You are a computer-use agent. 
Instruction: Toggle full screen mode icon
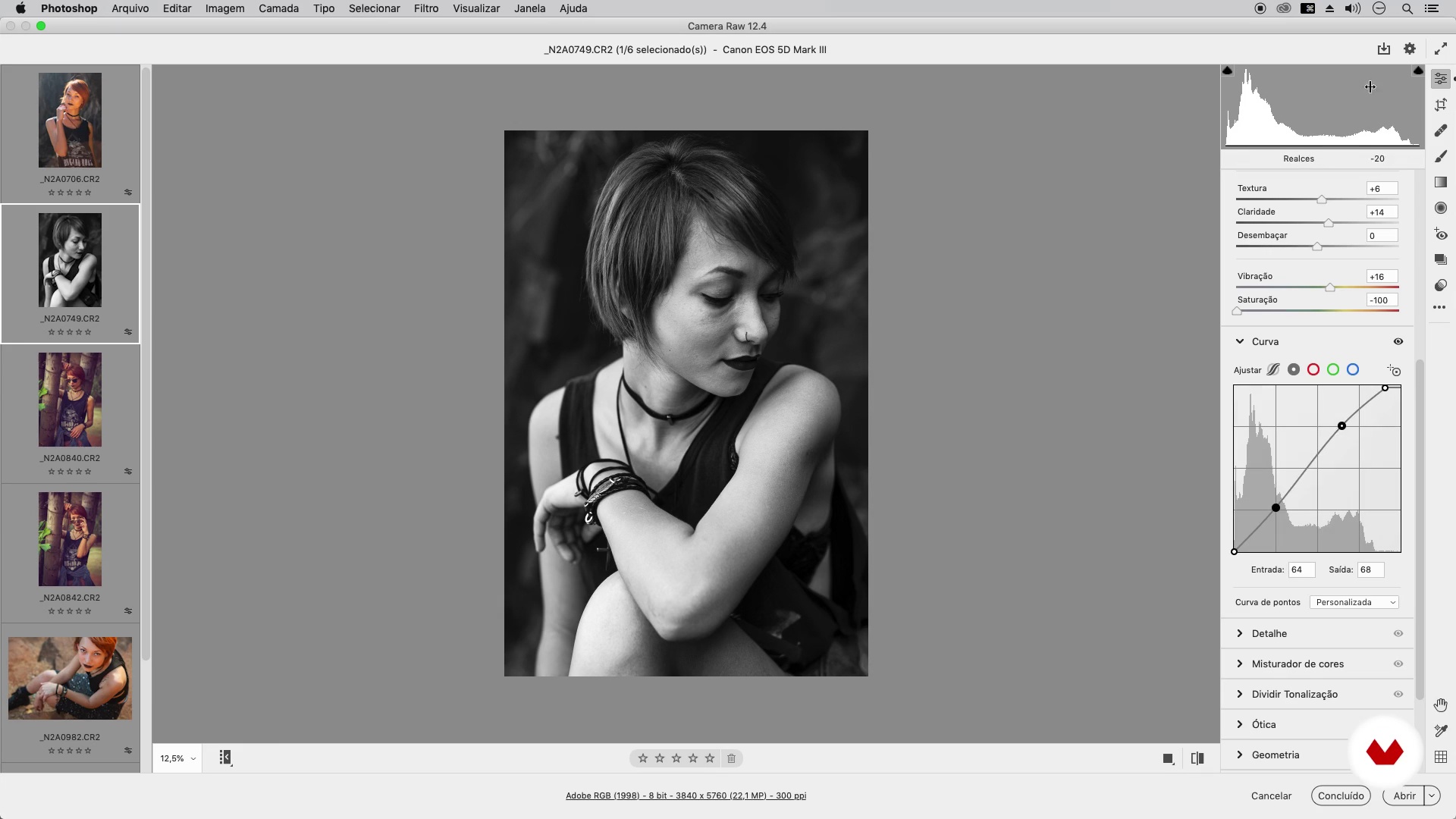click(x=1440, y=49)
